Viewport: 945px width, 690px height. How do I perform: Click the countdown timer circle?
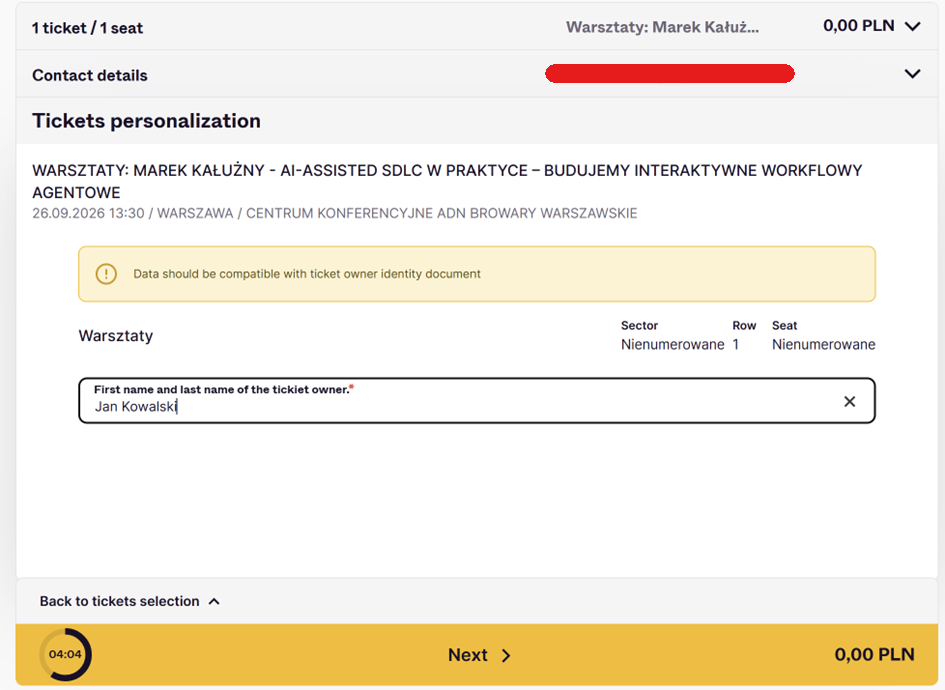coord(65,654)
